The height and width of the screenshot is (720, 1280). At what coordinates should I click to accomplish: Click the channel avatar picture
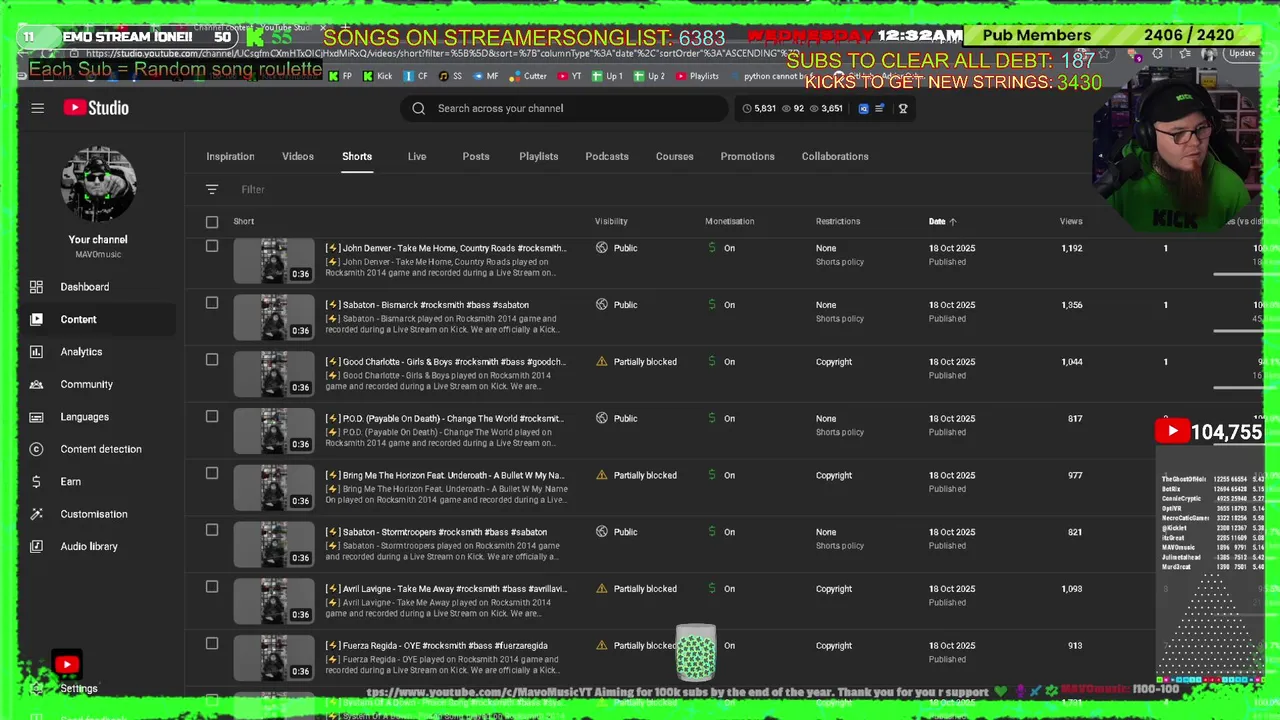pos(98,184)
